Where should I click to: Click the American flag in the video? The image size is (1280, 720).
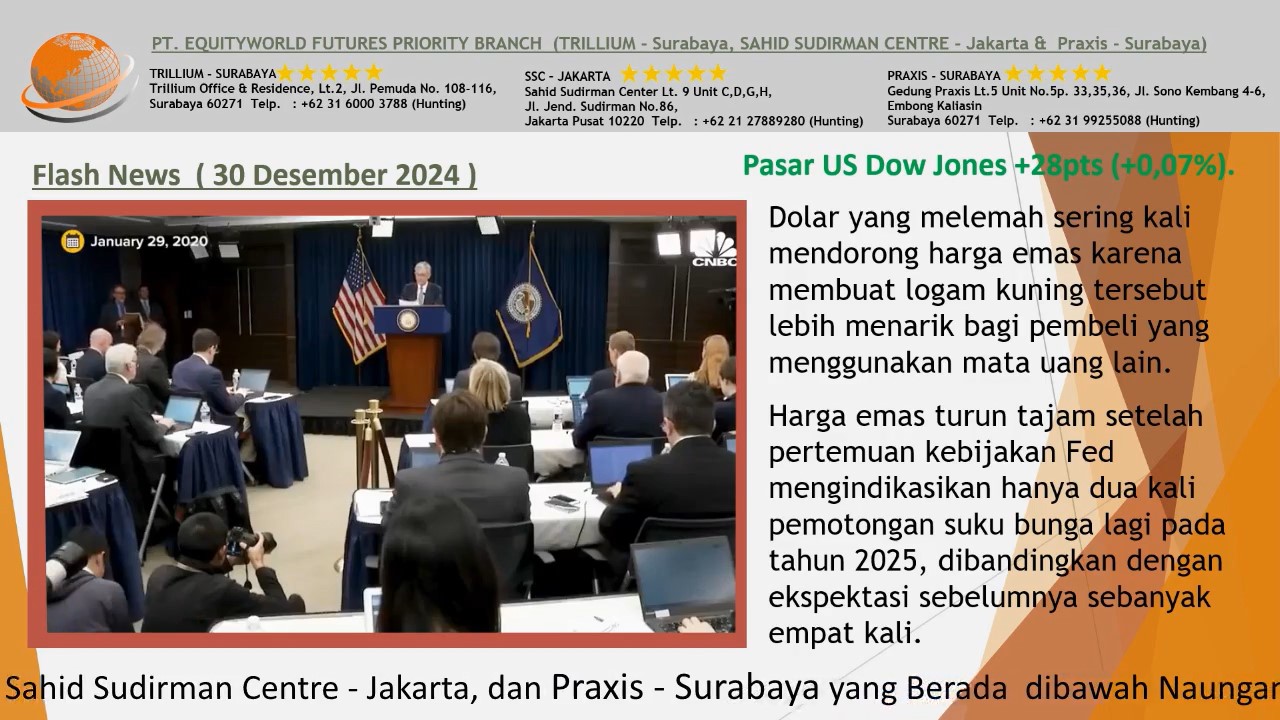click(358, 302)
